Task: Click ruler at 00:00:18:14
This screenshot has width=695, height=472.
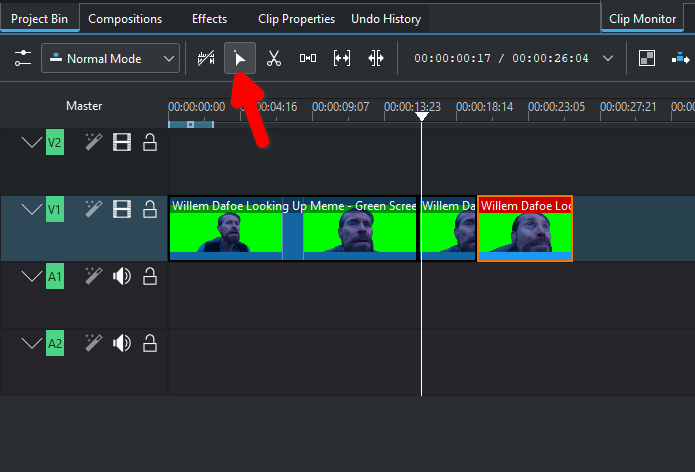Action: coord(484,107)
